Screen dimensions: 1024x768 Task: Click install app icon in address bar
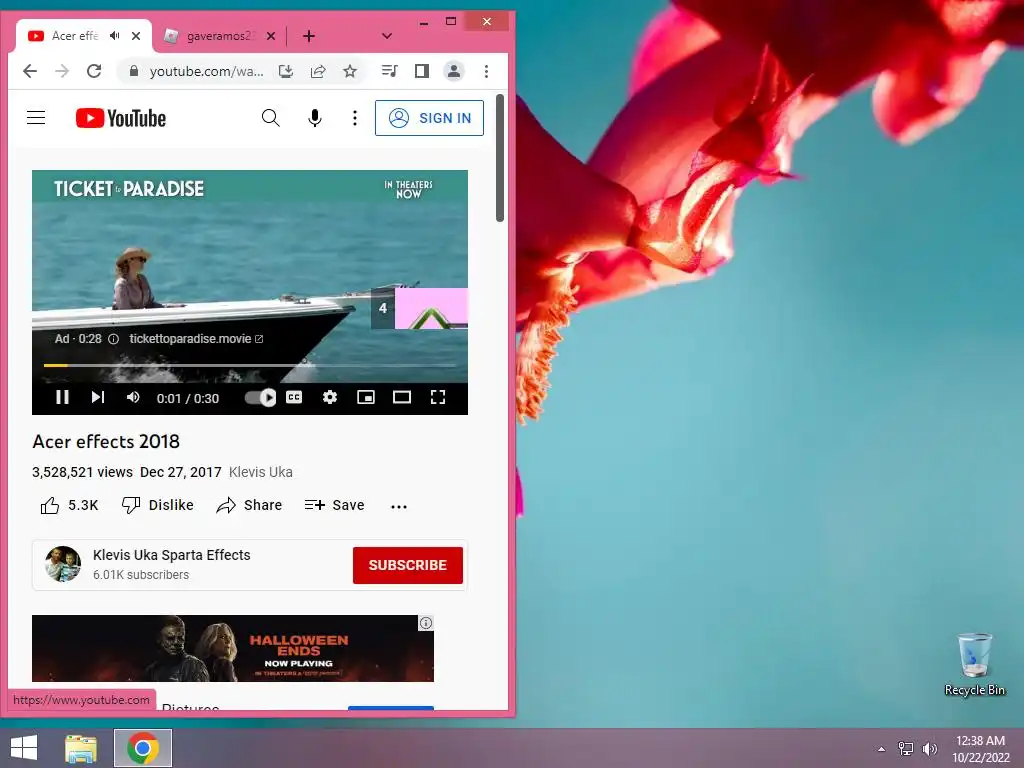coord(285,71)
